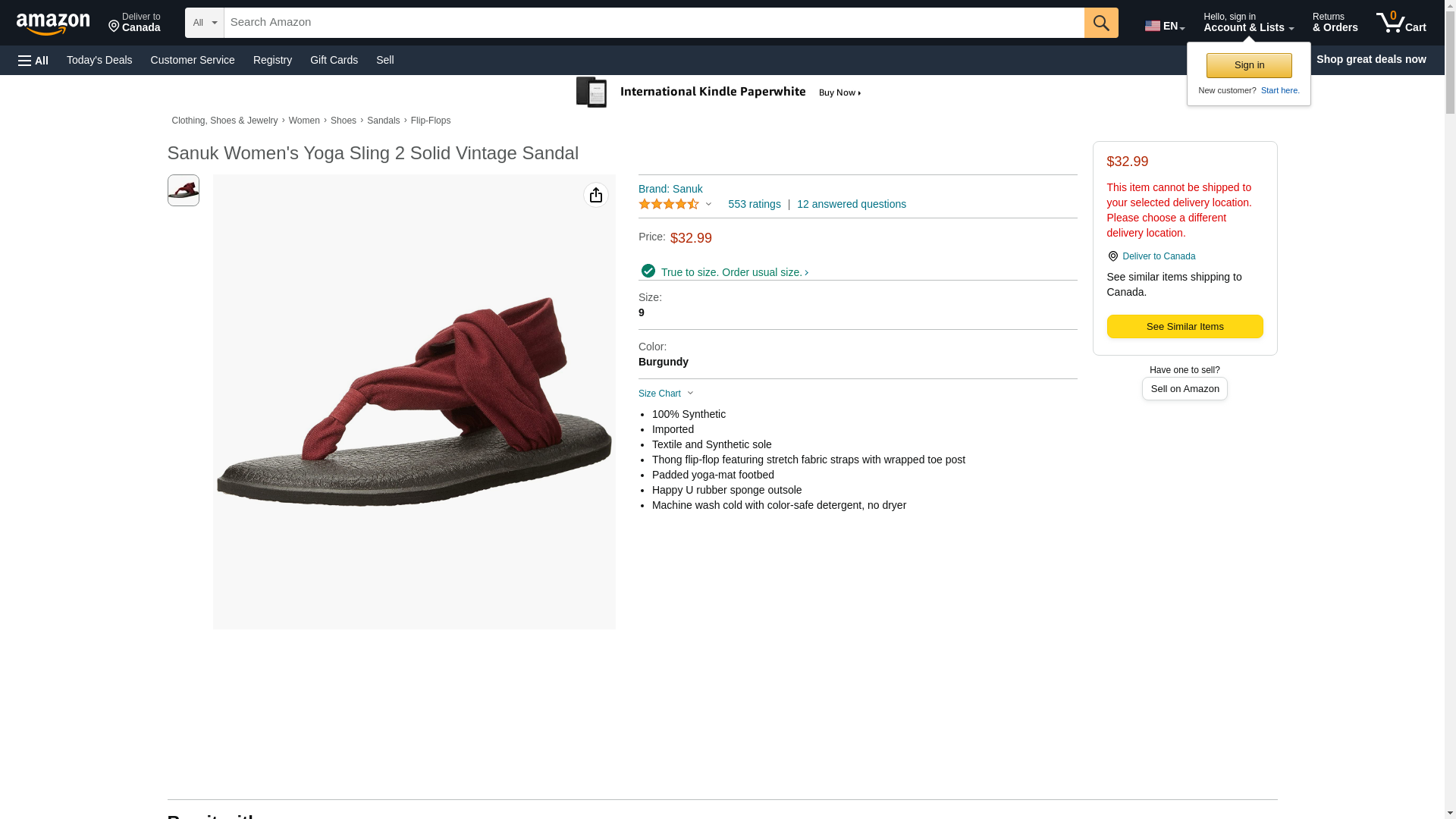1456x819 pixels.
Task: Open the search category All dropdown
Action: pos(204,23)
